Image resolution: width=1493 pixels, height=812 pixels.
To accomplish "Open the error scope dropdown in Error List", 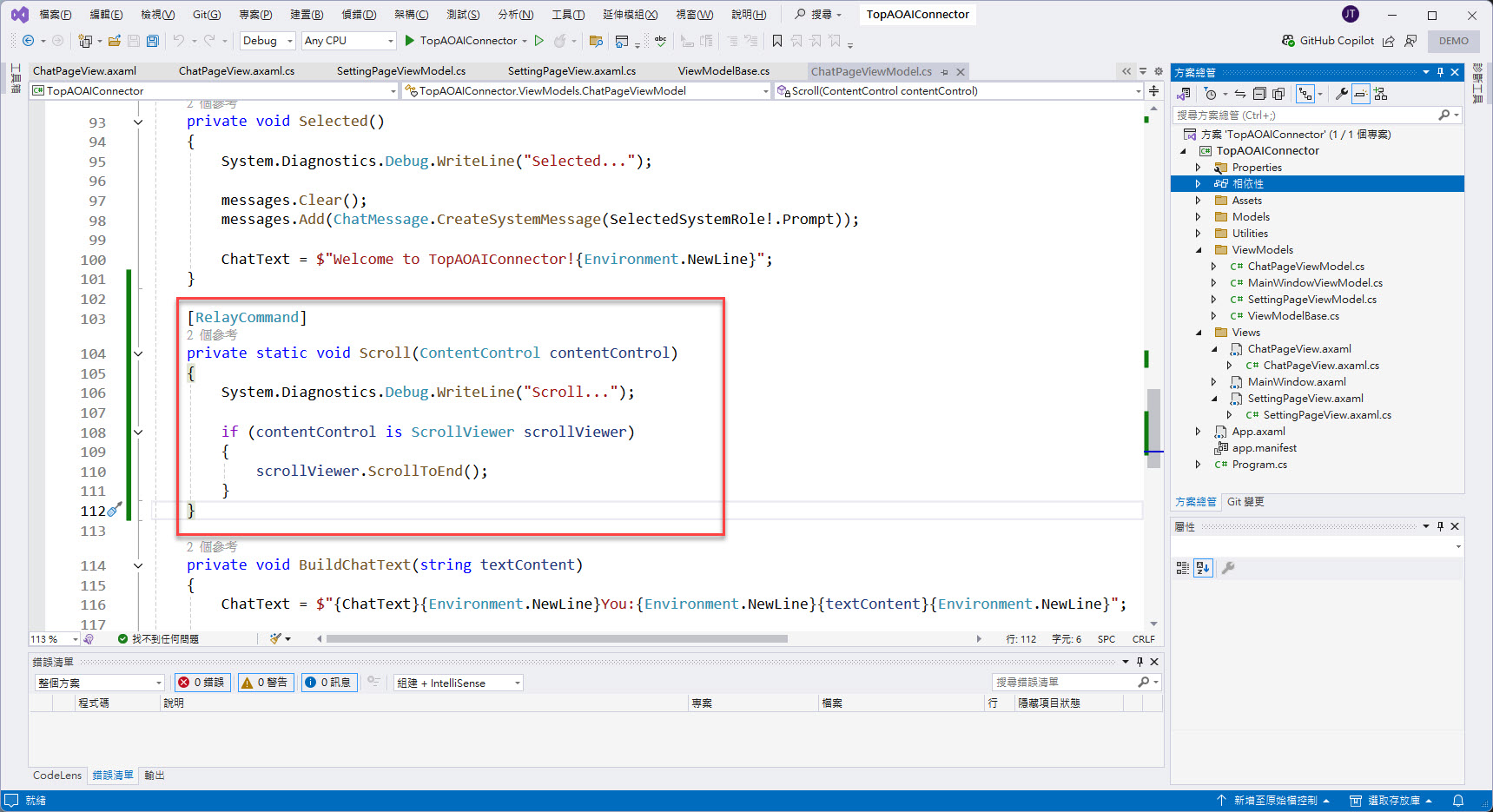I will (x=99, y=683).
